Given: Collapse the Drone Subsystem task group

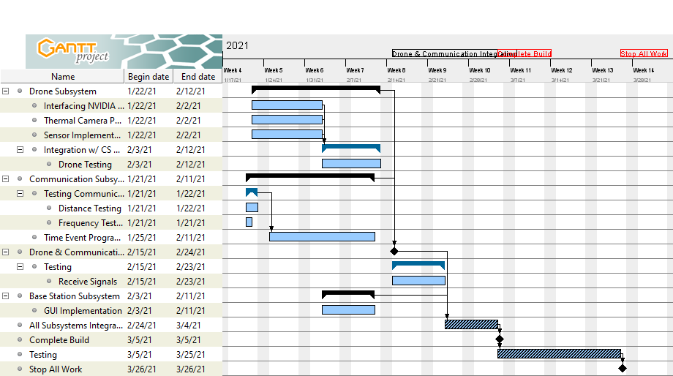Looking at the screenshot, I should click(6, 91).
